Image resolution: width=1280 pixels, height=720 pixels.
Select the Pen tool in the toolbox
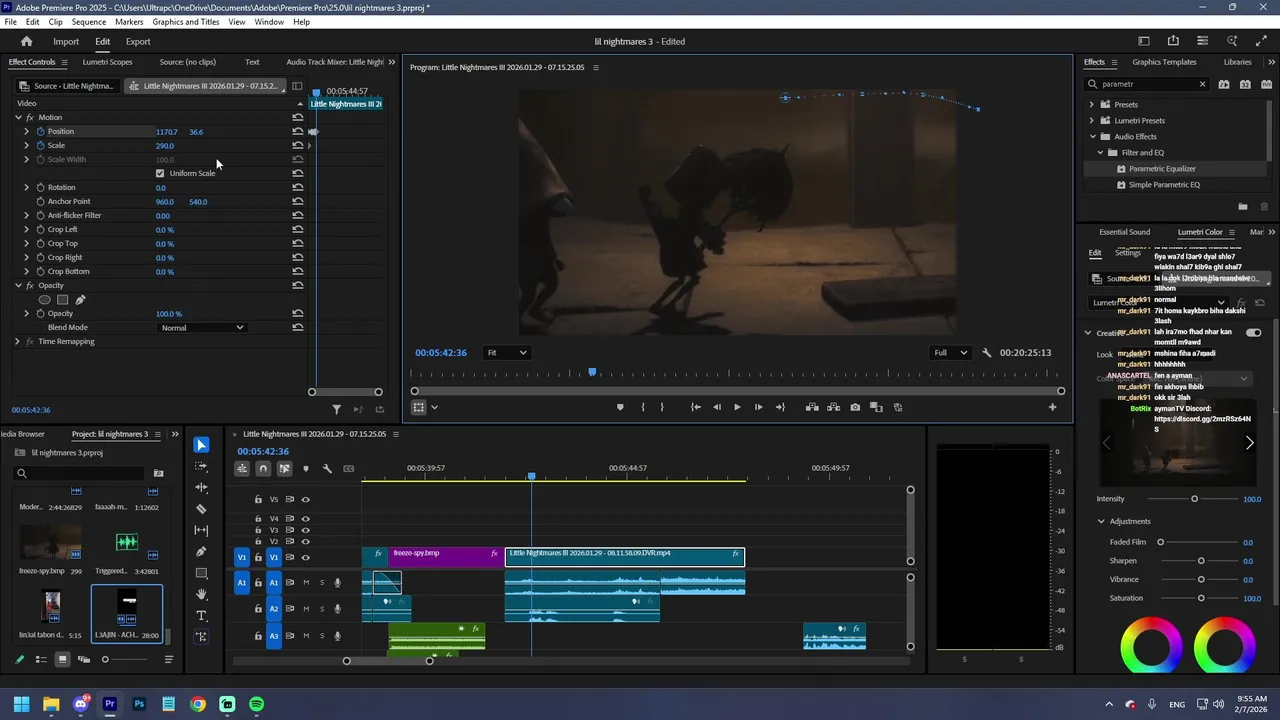coord(201,552)
